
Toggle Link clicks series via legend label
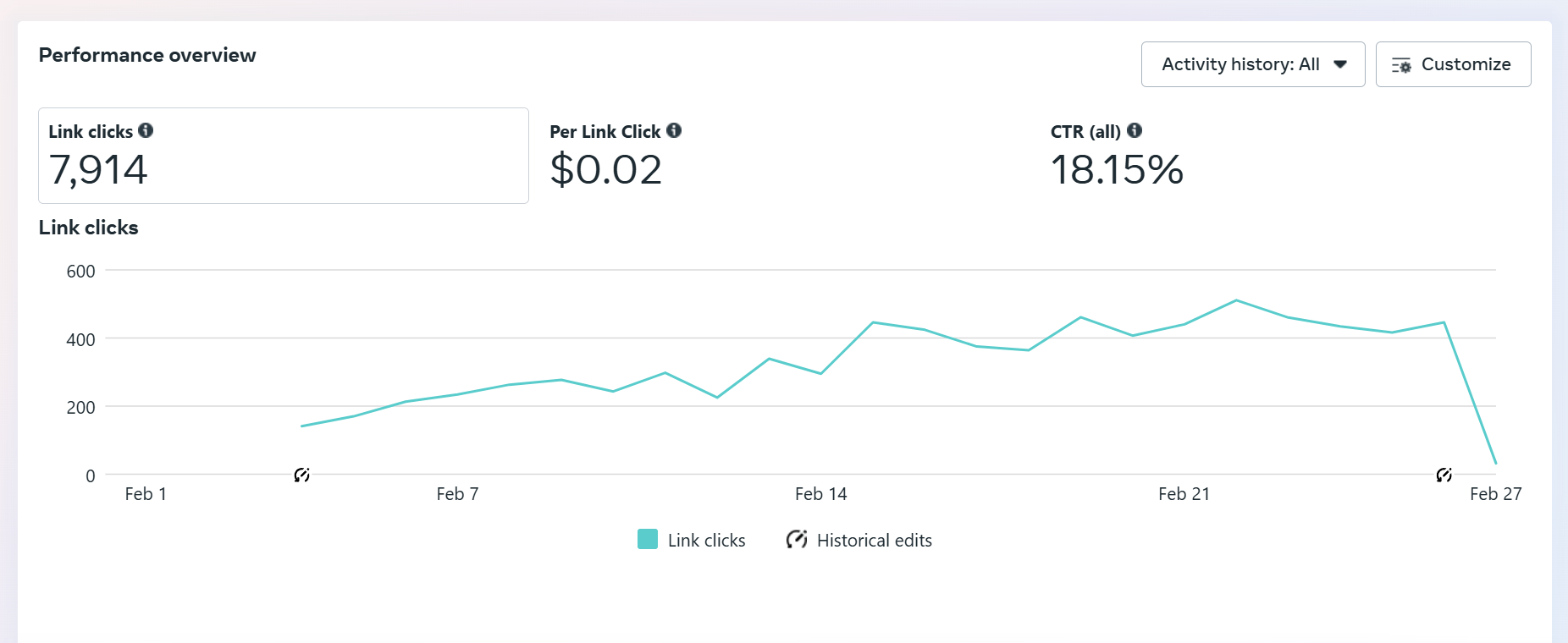(x=706, y=541)
